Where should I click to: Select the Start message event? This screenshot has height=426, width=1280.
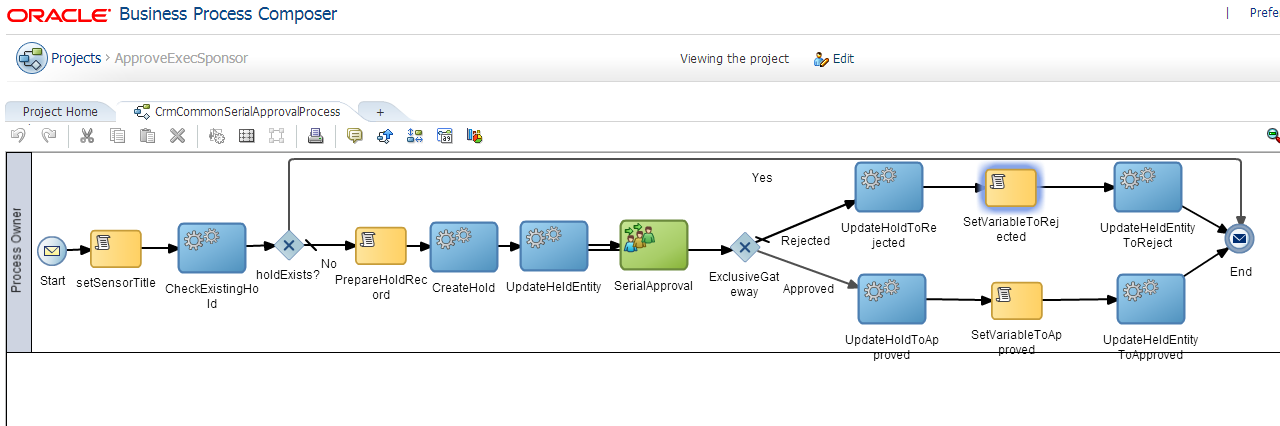point(52,252)
